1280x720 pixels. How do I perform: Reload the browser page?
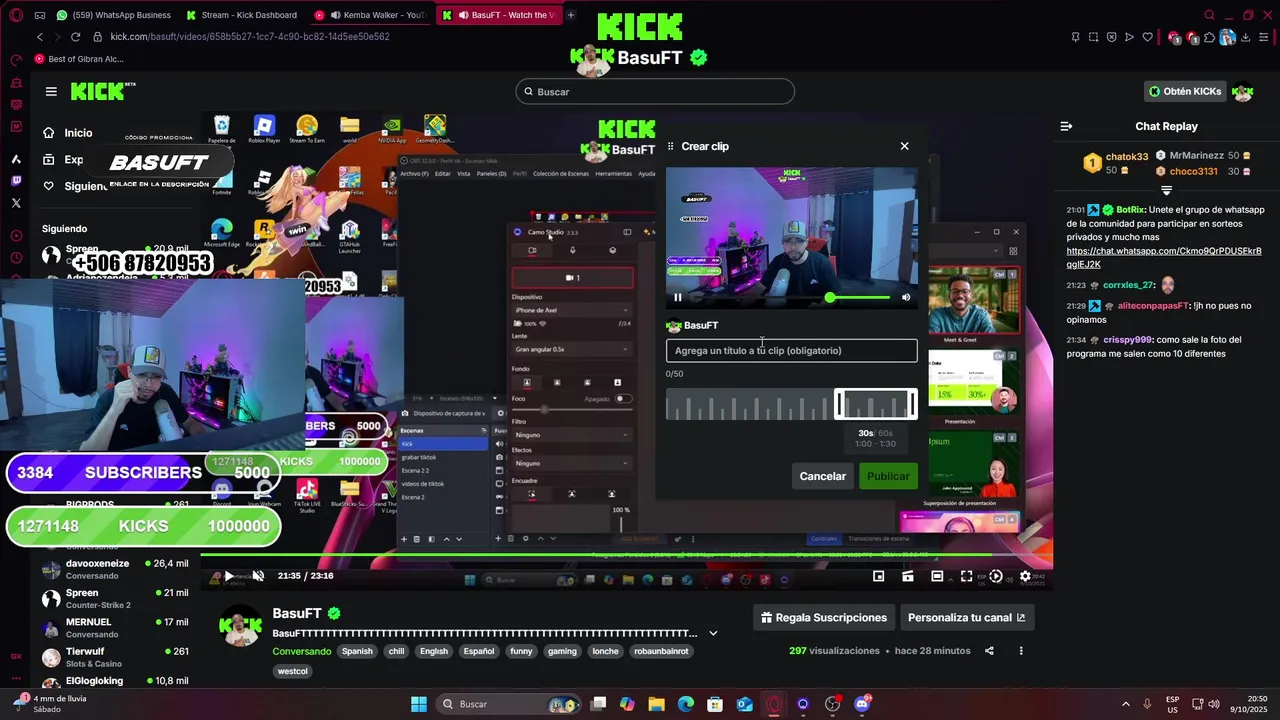75,37
